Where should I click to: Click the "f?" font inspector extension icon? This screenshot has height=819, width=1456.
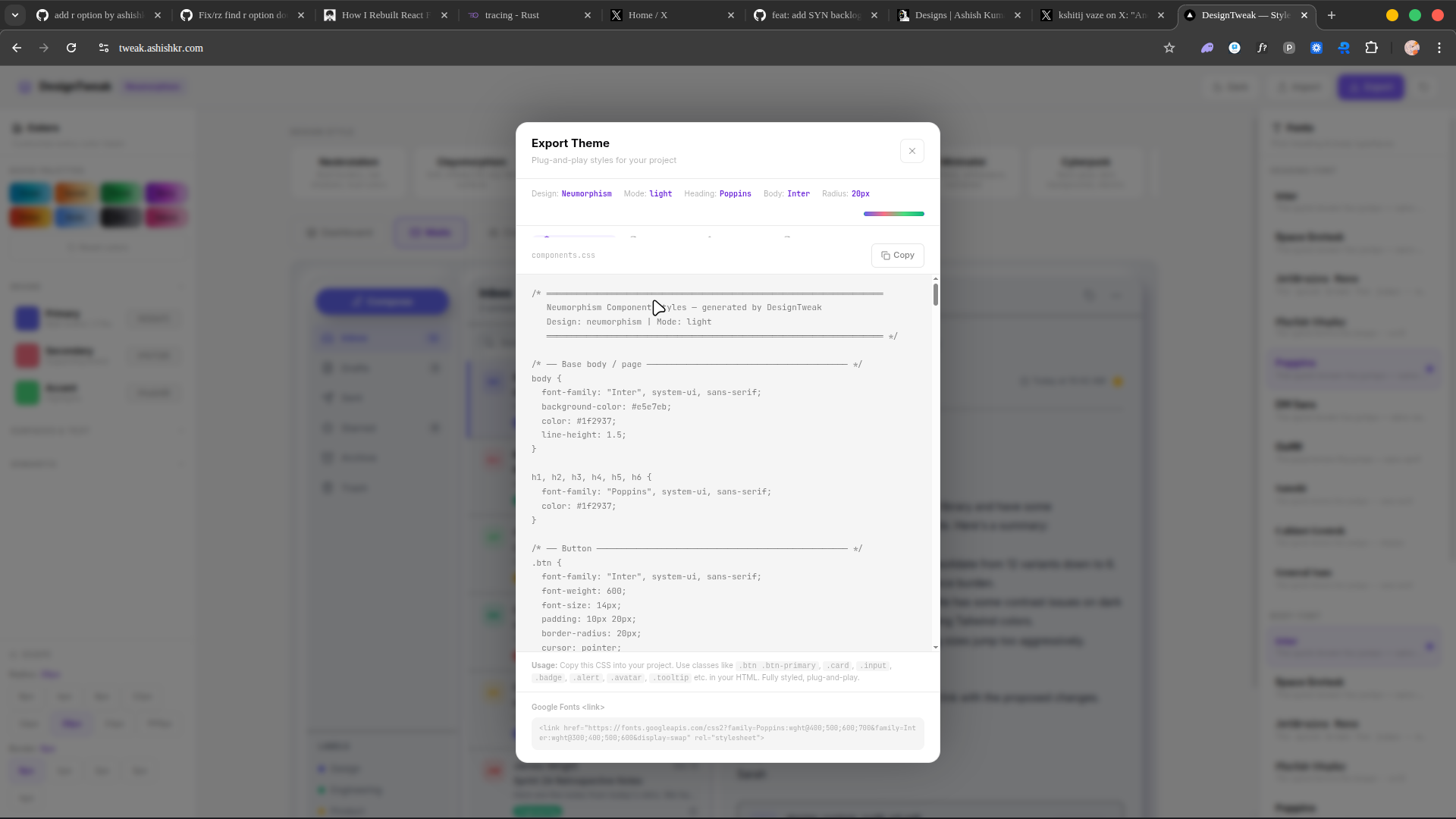(1262, 48)
